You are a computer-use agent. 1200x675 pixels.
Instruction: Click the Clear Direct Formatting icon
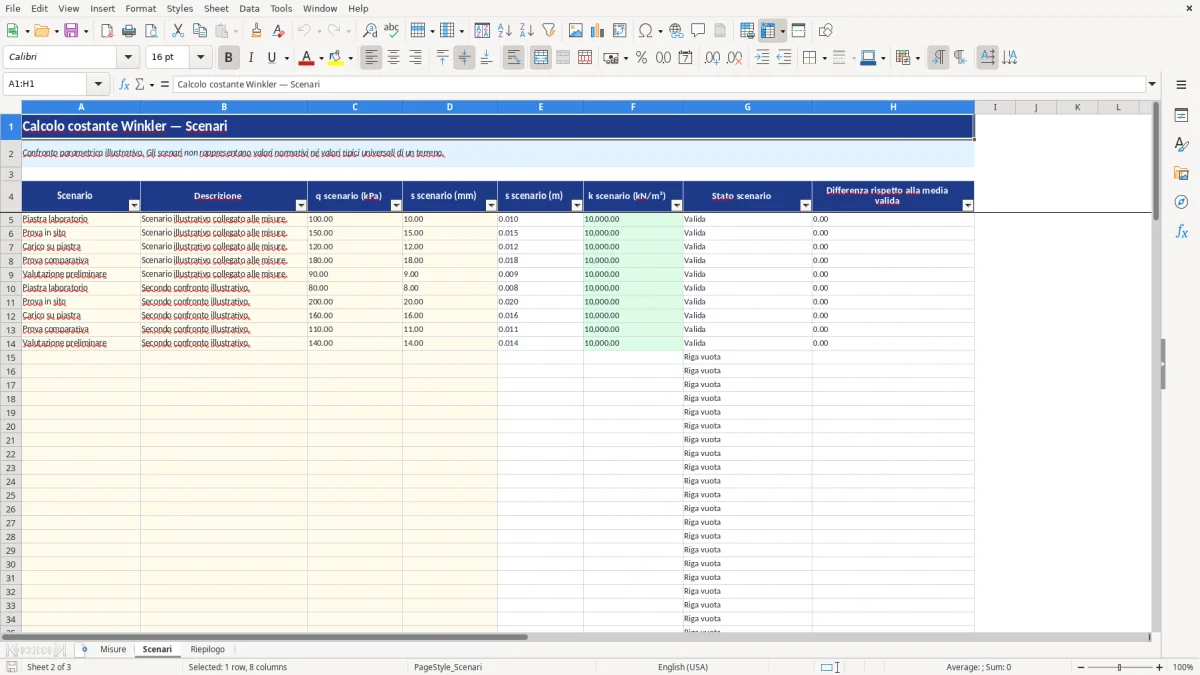[x=279, y=31]
